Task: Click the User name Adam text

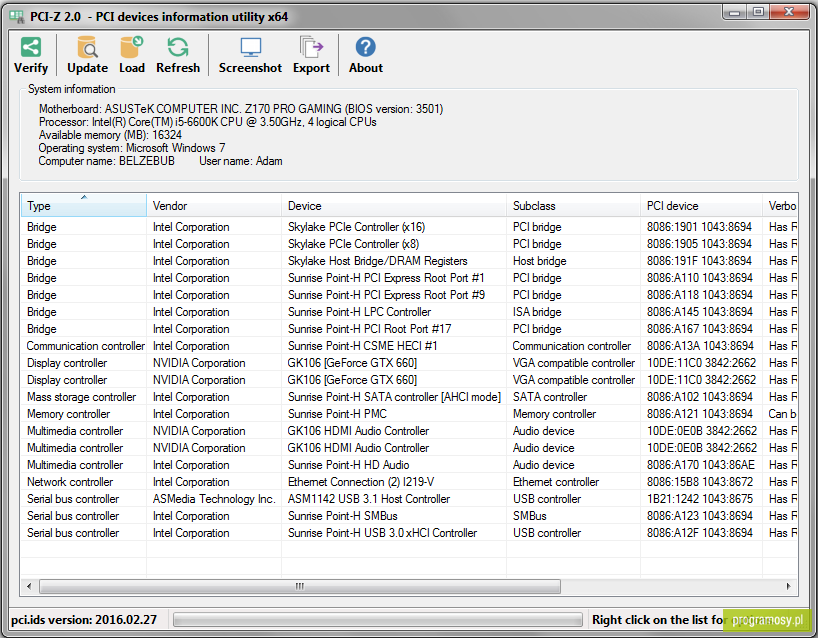Action: [240, 161]
